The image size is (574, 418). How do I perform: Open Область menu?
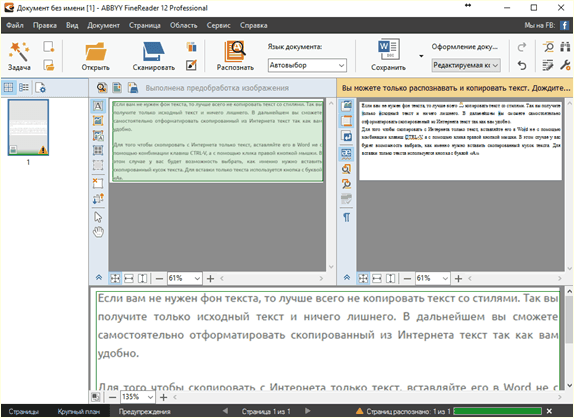point(183,25)
